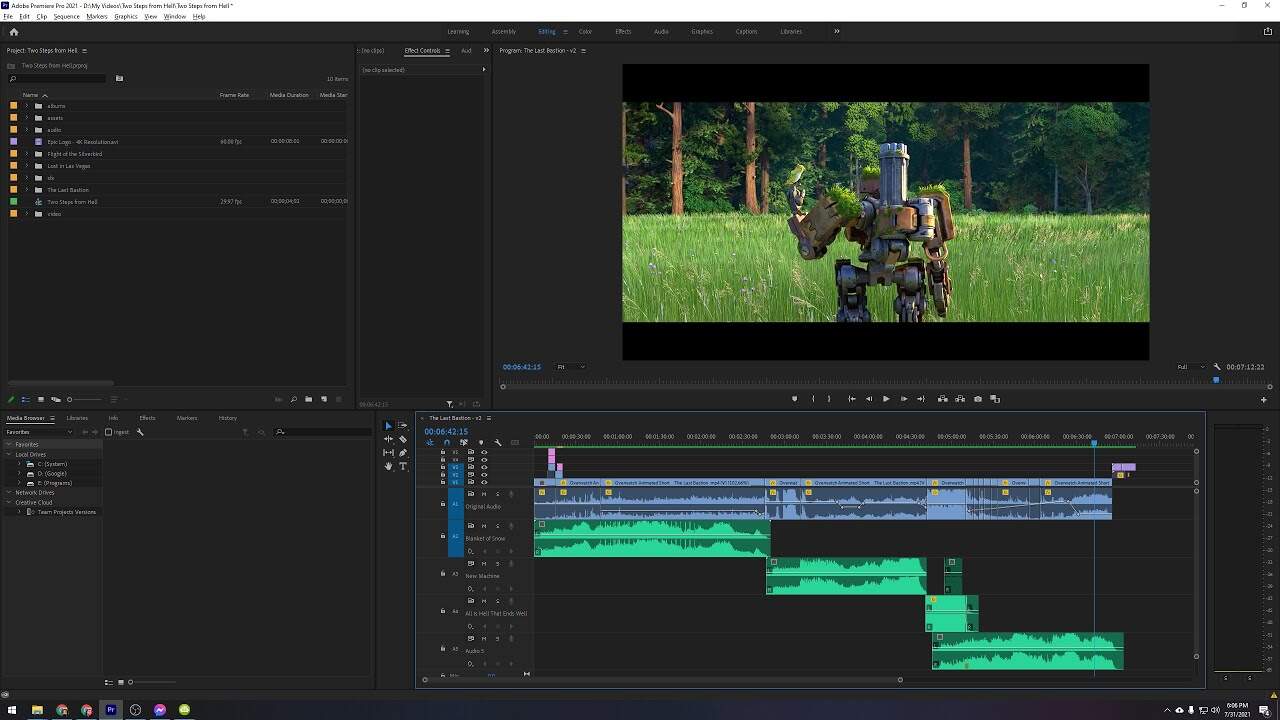The image size is (1280, 720).
Task: Toggle Linked Selection in timeline
Action: tap(464, 442)
